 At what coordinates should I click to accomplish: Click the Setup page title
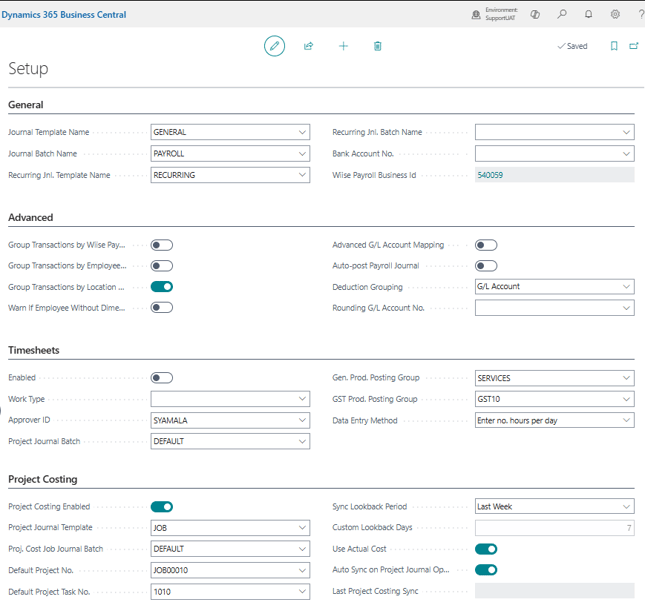pos(28,69)
